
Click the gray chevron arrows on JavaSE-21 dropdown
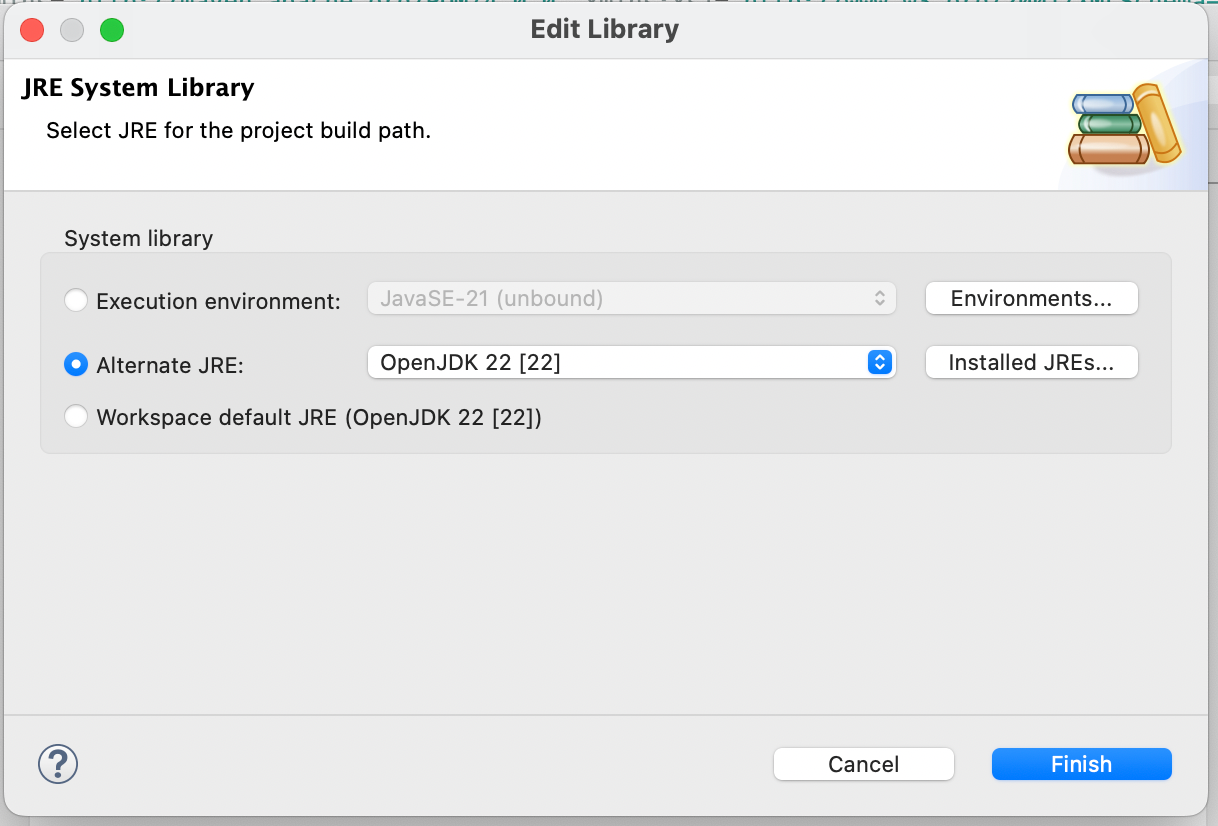coord(879,298)
